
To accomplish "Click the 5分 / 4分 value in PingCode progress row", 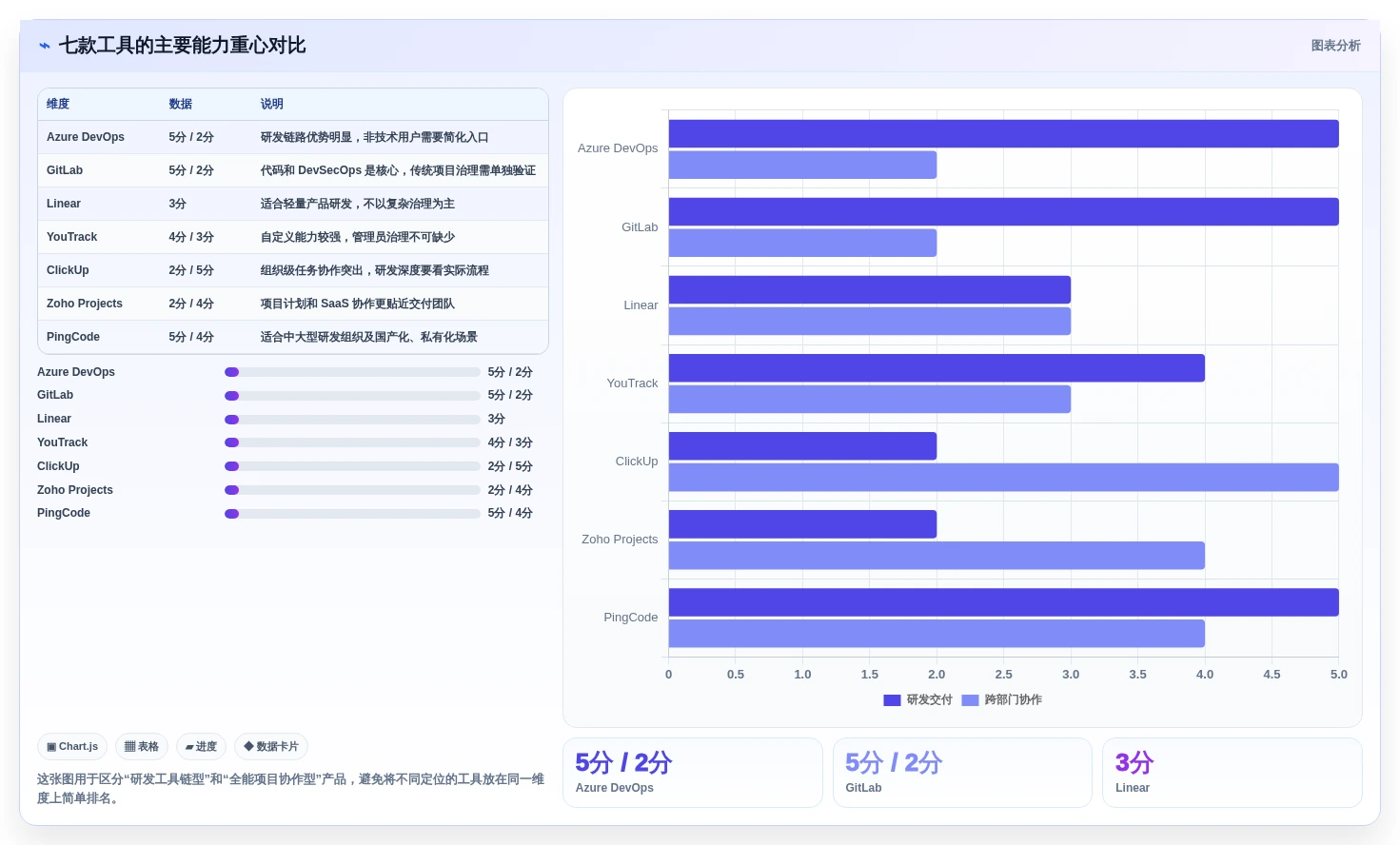I will (x=510, y=514).
